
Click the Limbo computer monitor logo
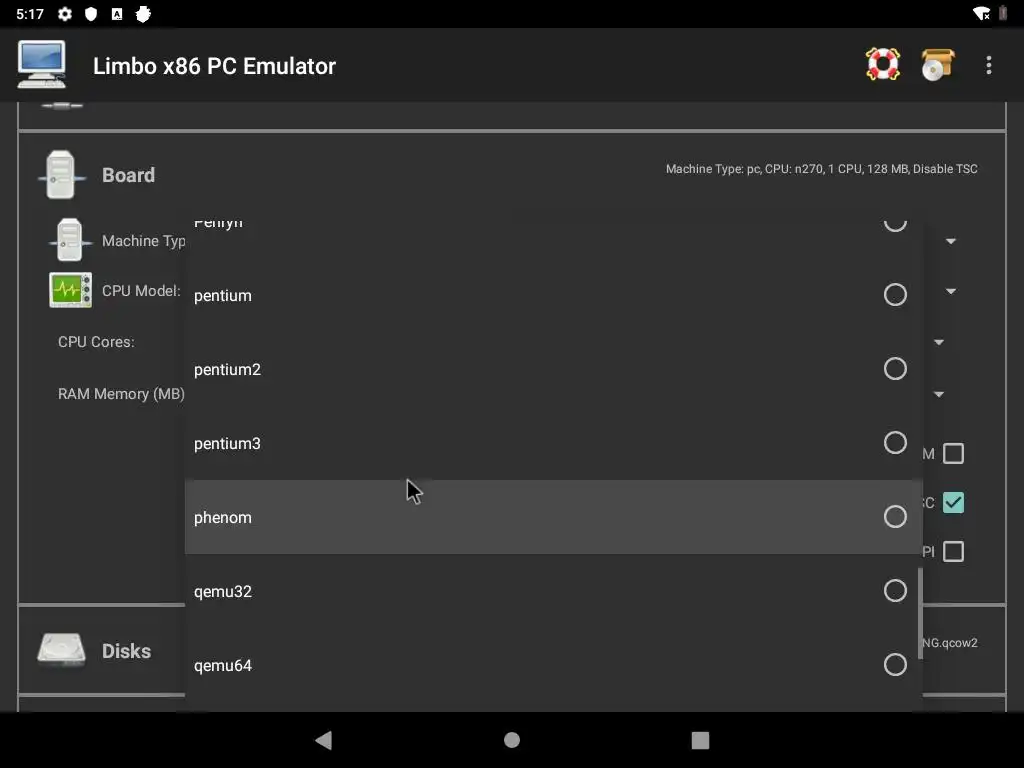(x=42, y=64)
